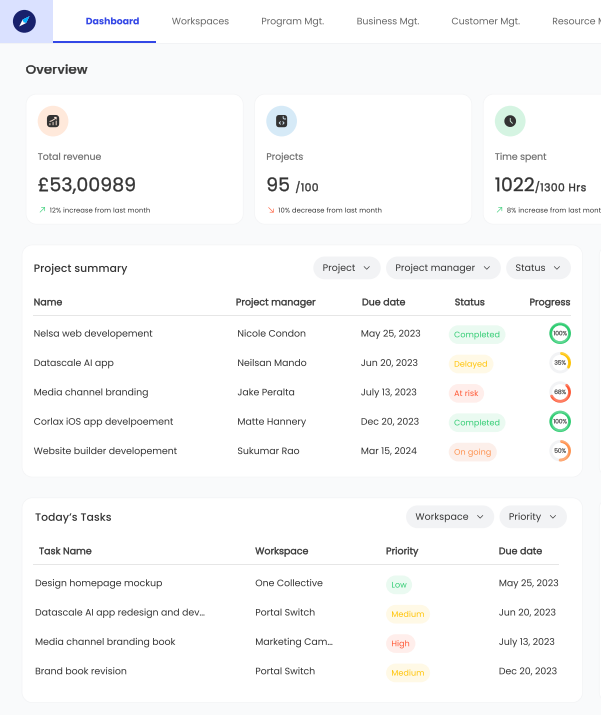
Task: Go to the Business Mgt. tab
Action: tap(388, 21)
